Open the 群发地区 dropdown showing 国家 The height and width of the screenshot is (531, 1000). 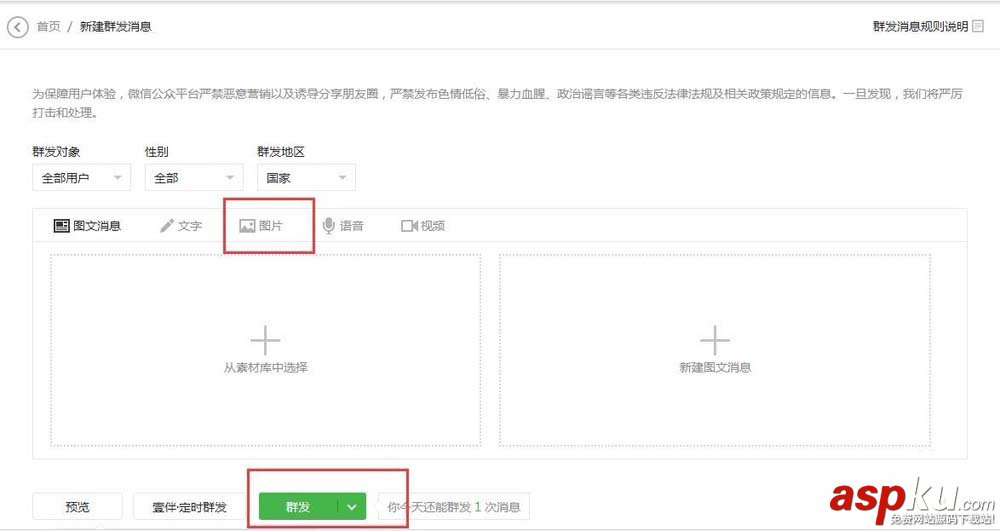pyautogui.click(x=306, y=178)
